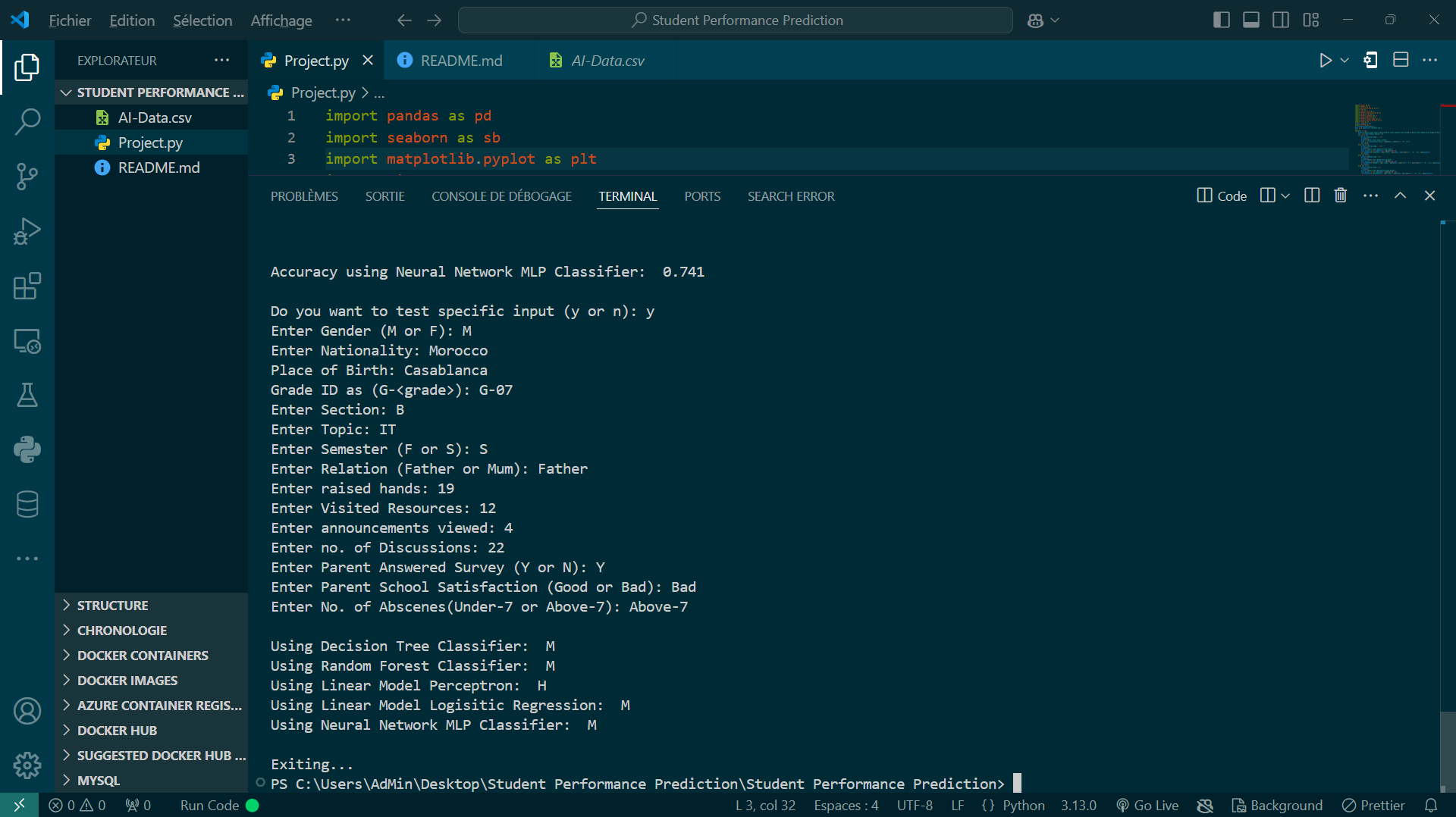Open the SORTIE panel tab
Viewport: 1456px width, 817px height.
385,196
